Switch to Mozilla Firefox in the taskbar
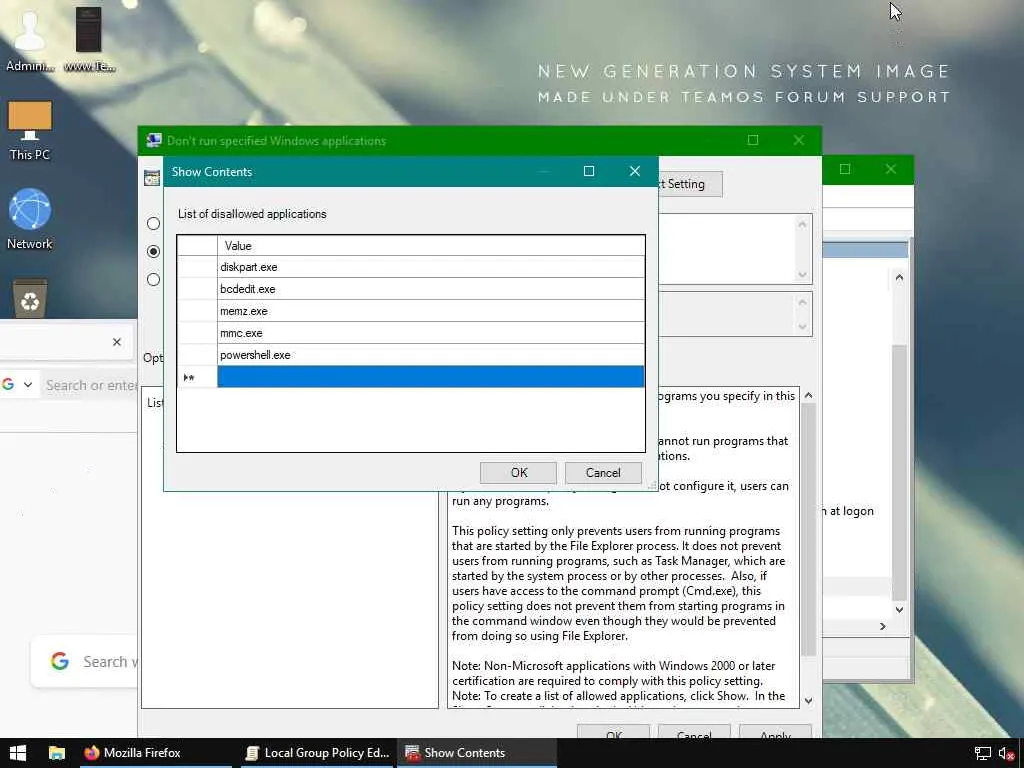 132,753
